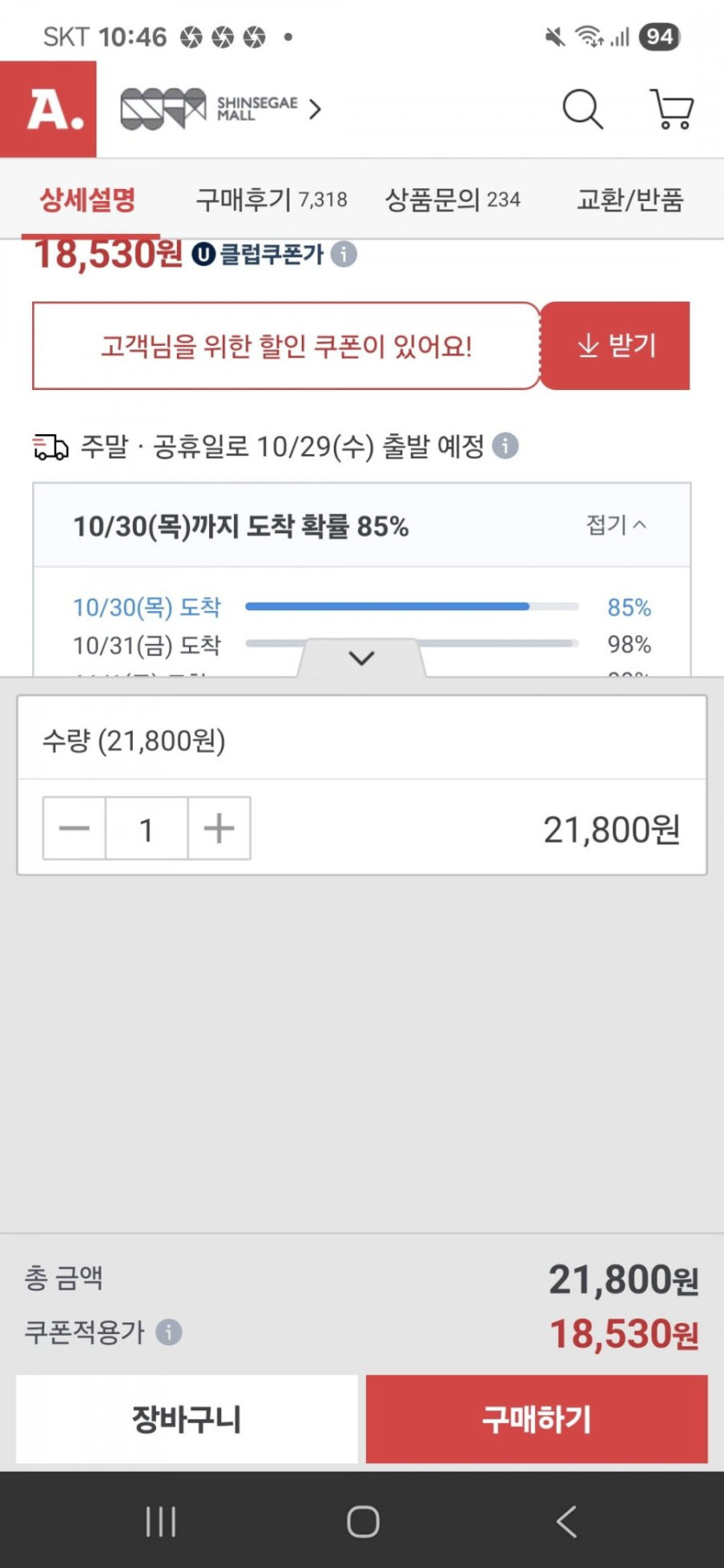Screen dimensions: 724x1568
Task: Tap the info icon next to 쿠폰적용가
Action: click(169, 1331)
